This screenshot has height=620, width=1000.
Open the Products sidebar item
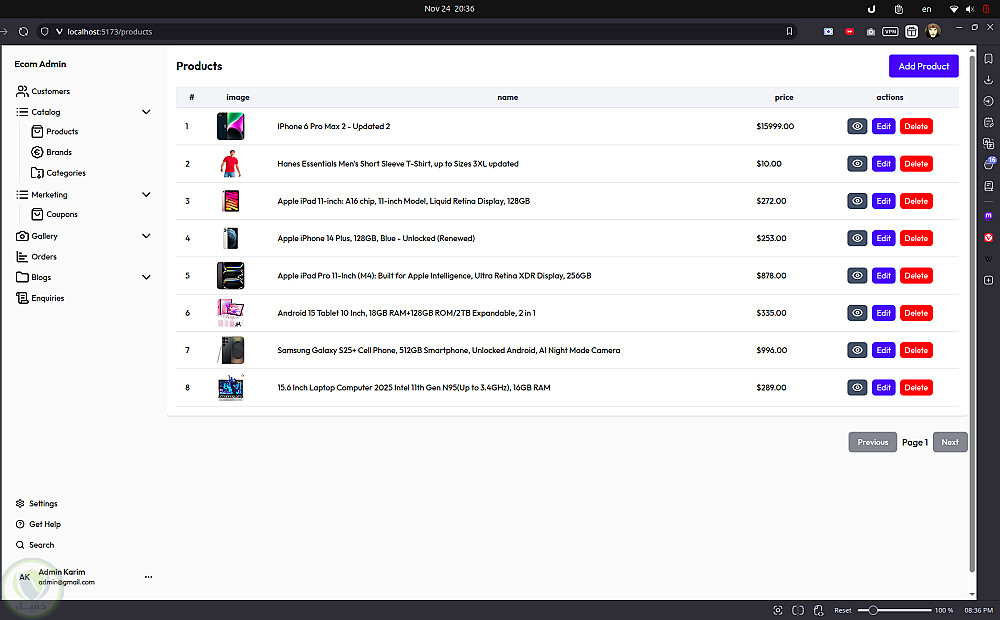point(55,131)
